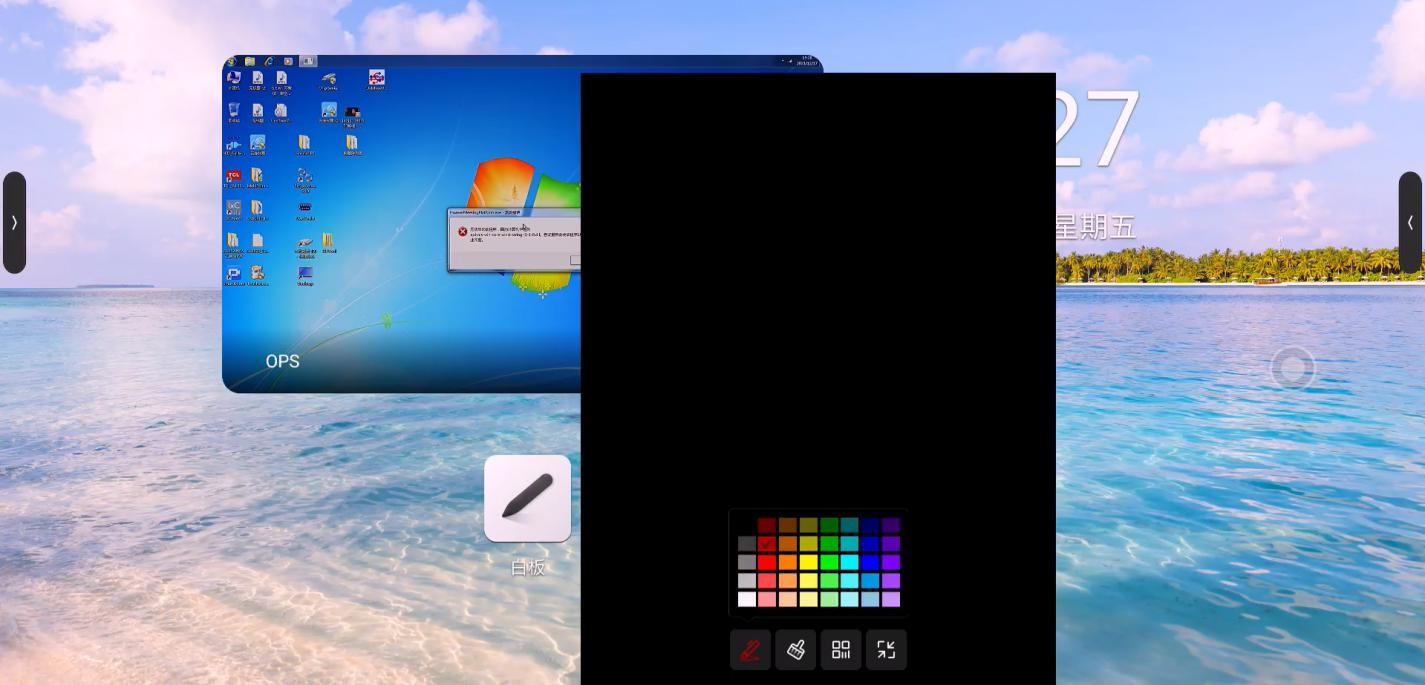1425x685 pixels.
Task: Click the Internet Explorer taskbar icon
Action: (x=268, y=62)
